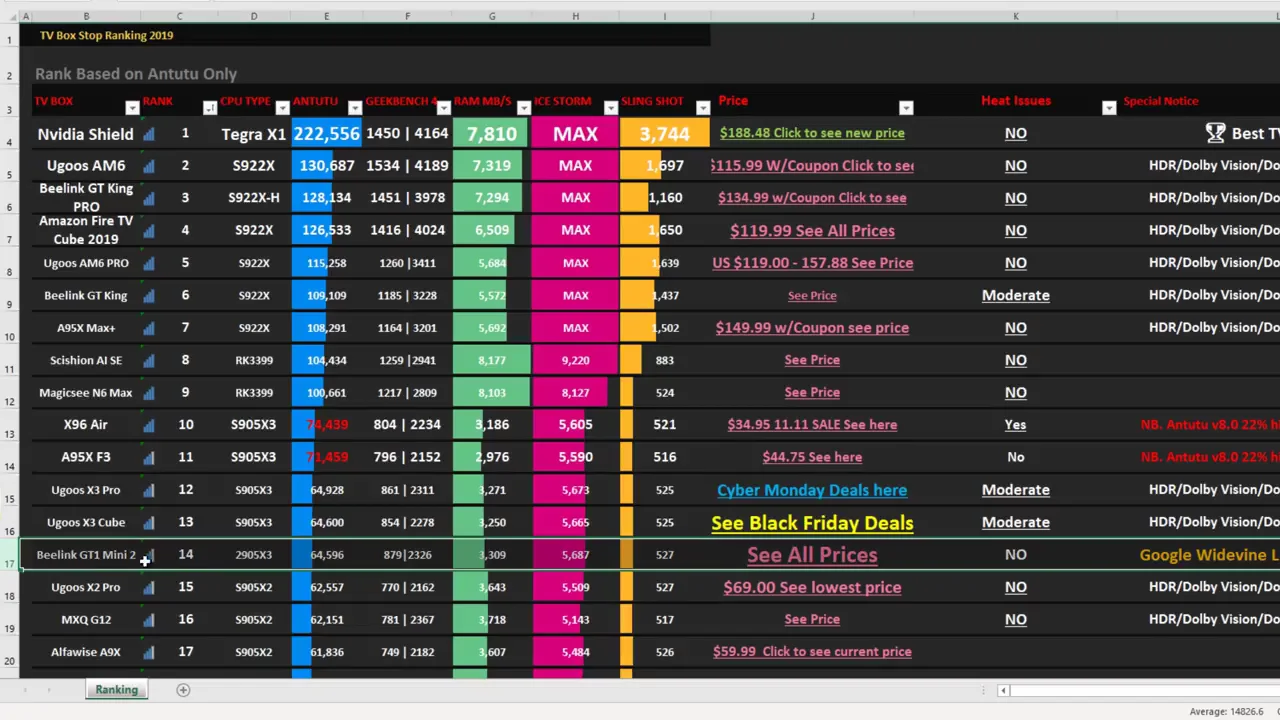
Task: Select the Beelink GT1 Mini 2 cell
Action: 86,555
